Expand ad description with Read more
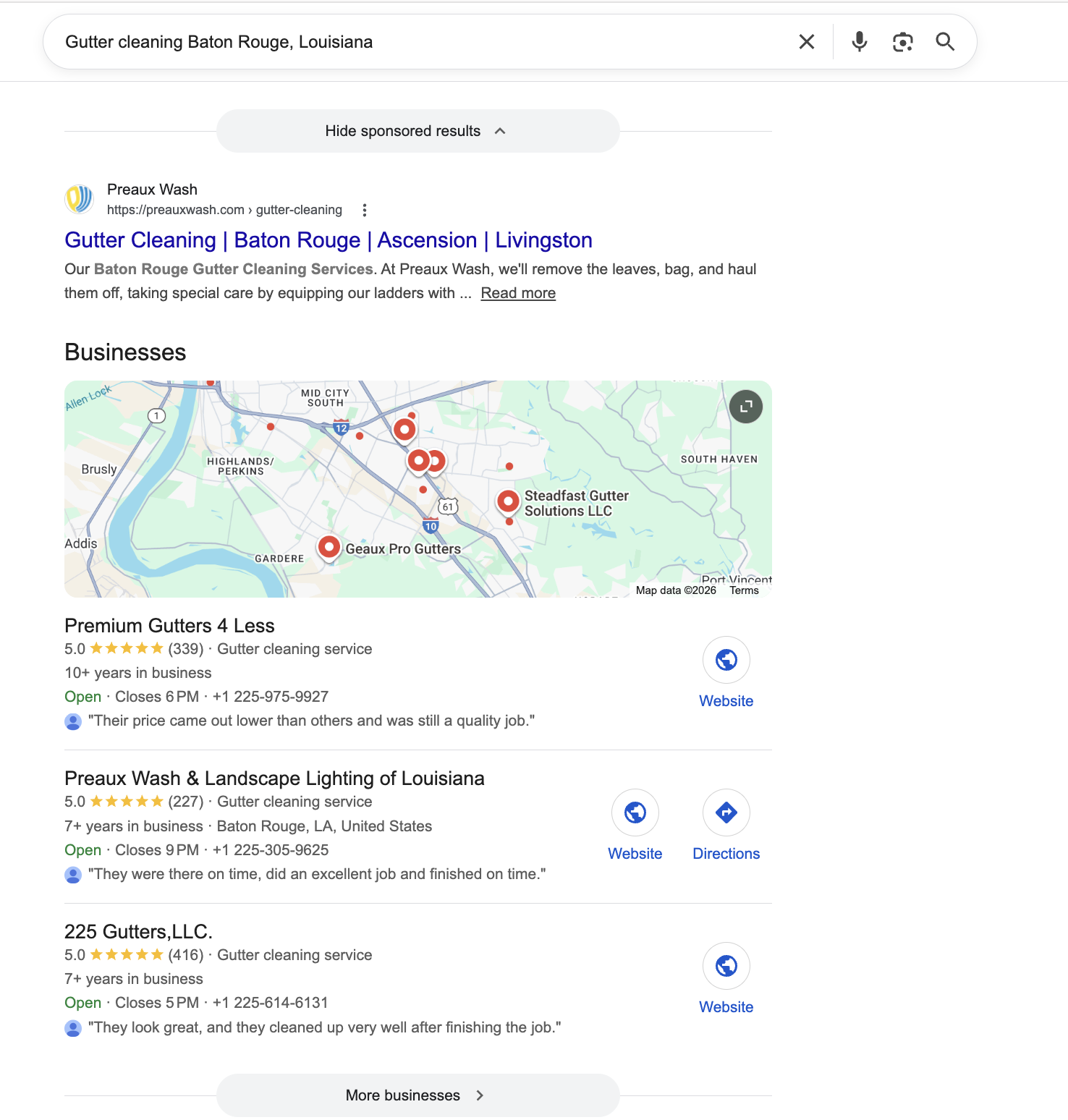1068x1120 pixels. click(x=518, y=293)
